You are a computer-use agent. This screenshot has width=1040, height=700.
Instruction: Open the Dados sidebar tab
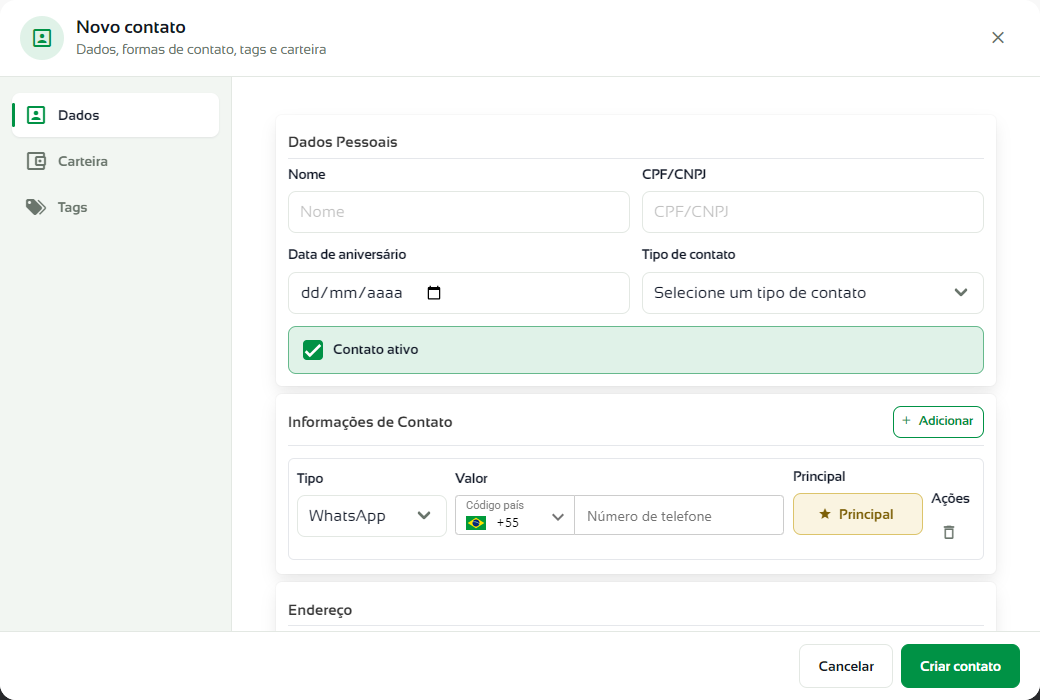(115, 115)
